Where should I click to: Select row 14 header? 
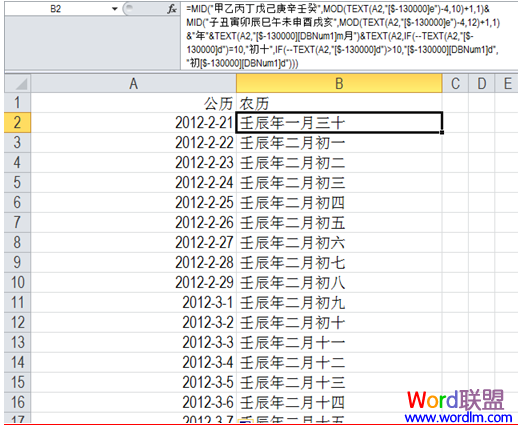(17, 363)
